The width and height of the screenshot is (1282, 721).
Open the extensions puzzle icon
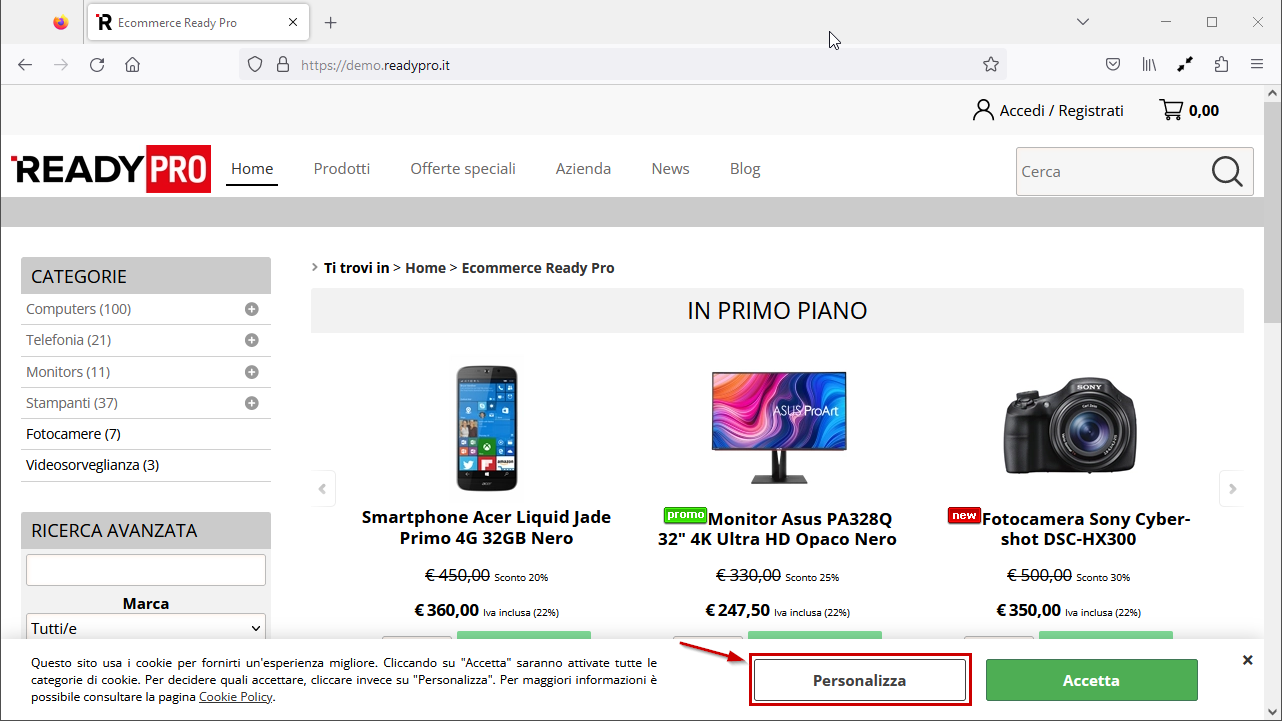pyautogui.click(x=1221, y=64)
